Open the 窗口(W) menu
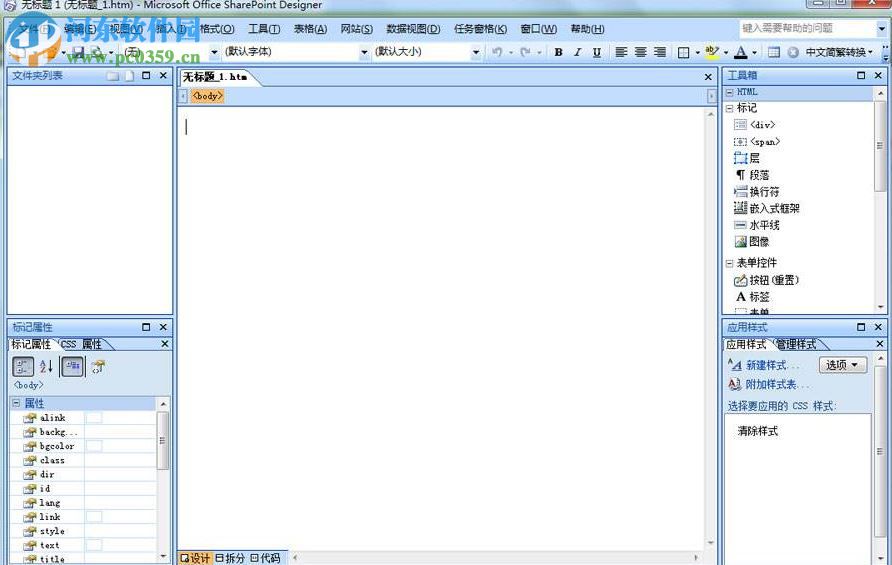892x565 pixels. coord(538,28)
